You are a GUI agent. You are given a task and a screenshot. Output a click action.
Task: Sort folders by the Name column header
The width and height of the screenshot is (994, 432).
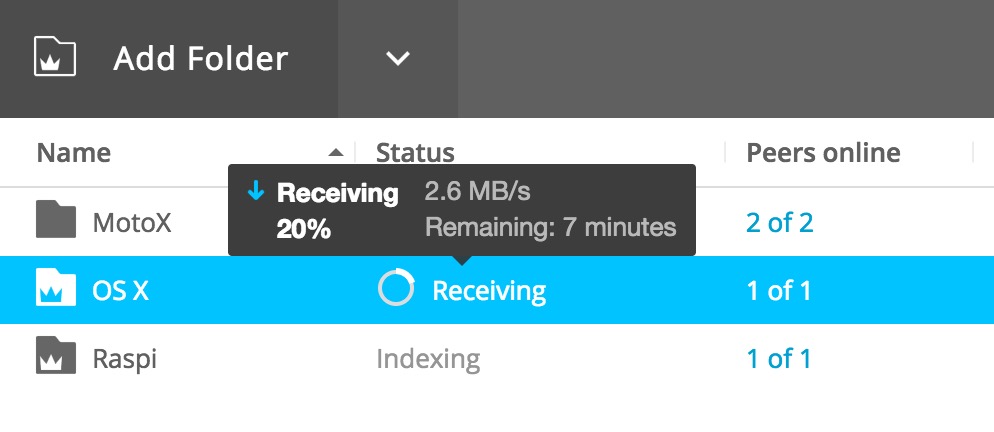[x=74, y=153]
